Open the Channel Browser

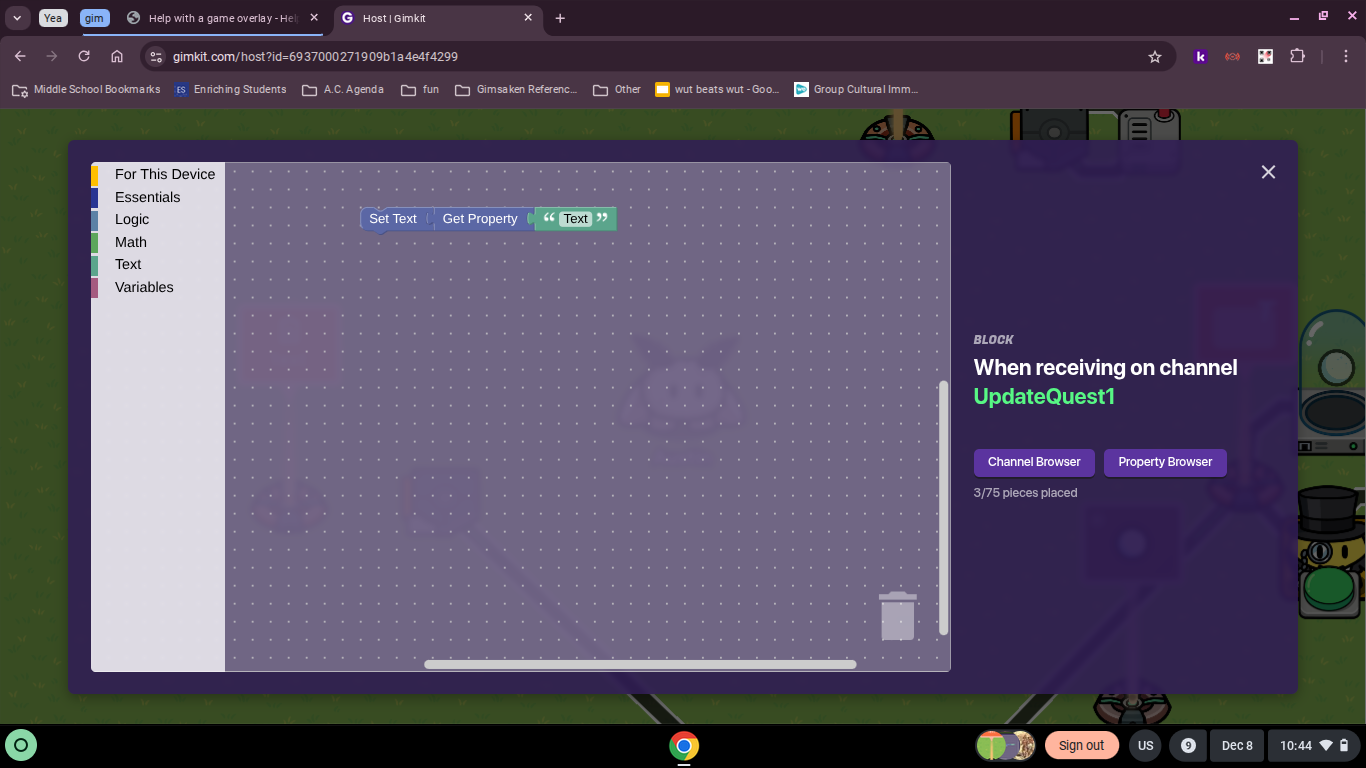tap(1034, 462)
